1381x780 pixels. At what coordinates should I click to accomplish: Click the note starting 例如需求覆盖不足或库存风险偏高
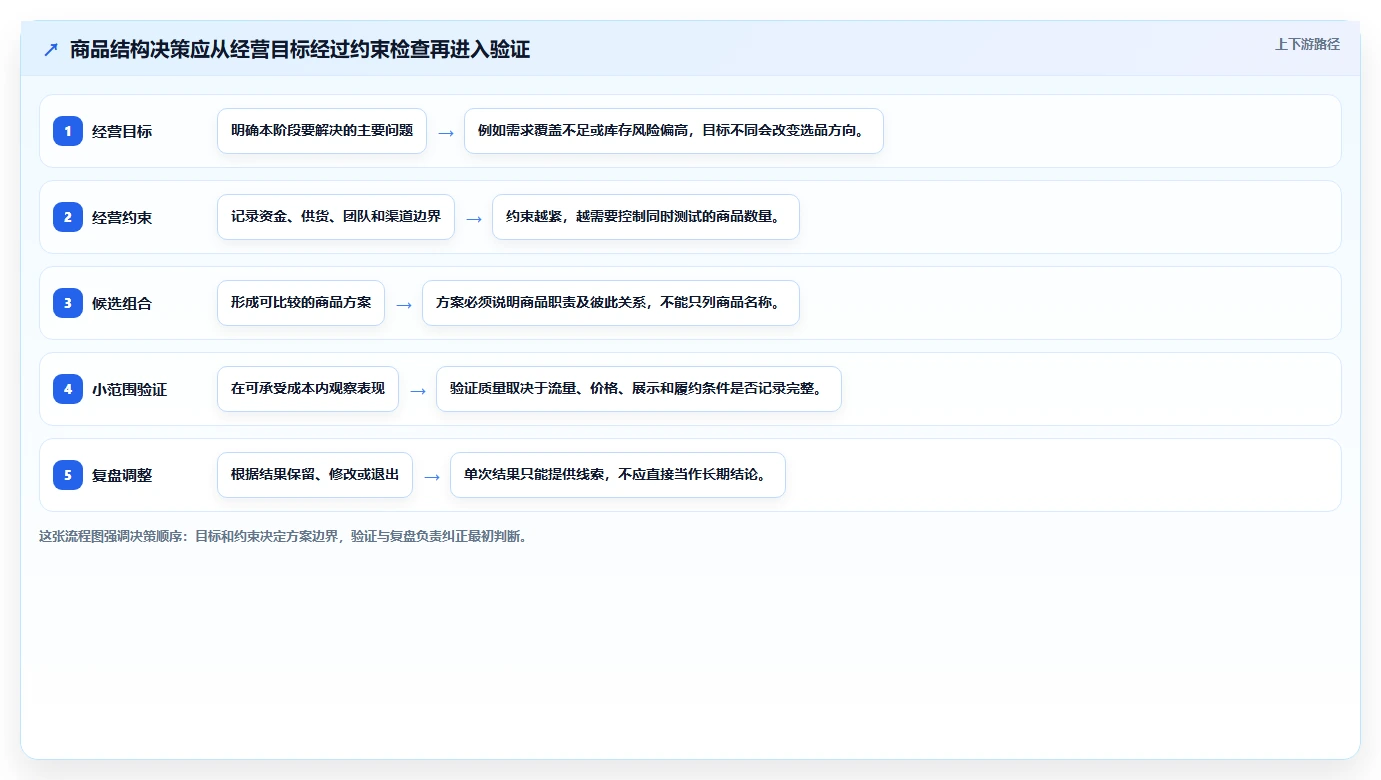point(674,131)
